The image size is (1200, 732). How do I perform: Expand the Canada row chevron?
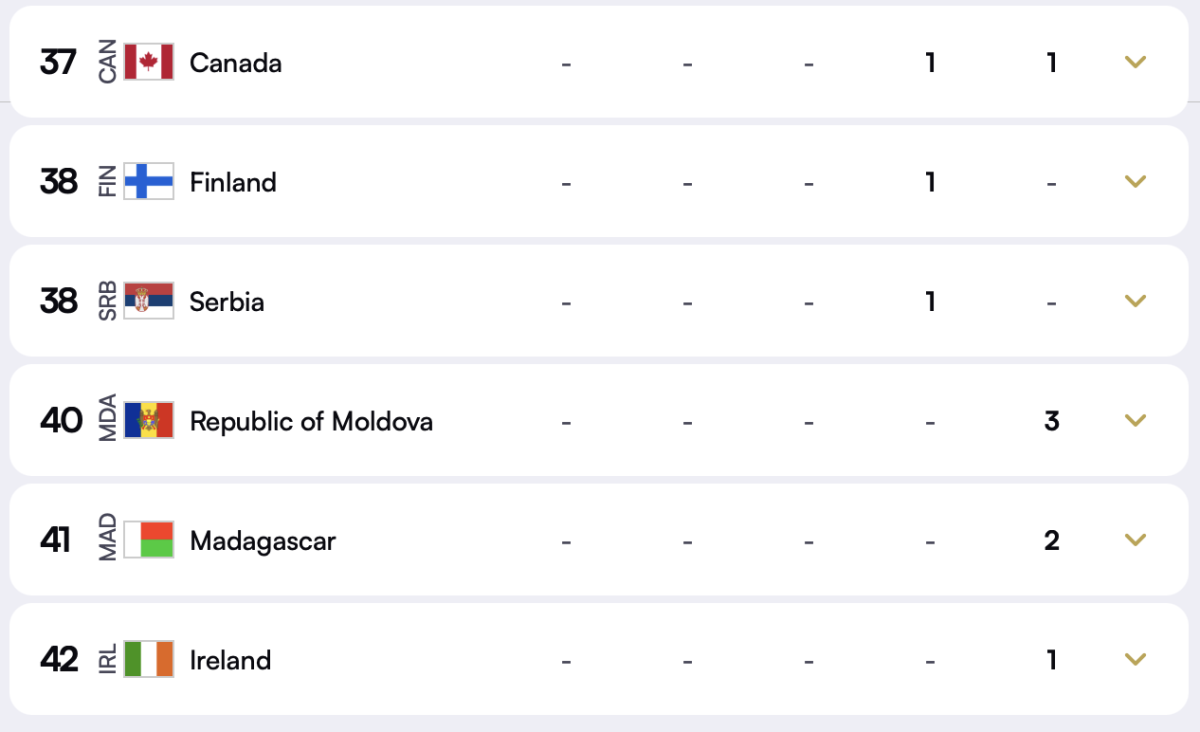click(1134, 62)
